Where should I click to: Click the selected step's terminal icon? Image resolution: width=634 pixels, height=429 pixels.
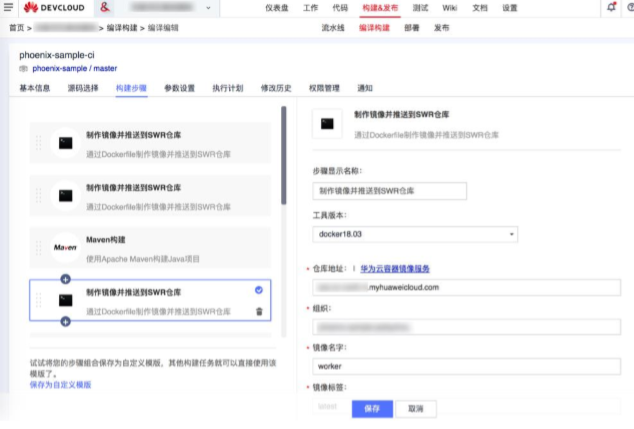66,300
